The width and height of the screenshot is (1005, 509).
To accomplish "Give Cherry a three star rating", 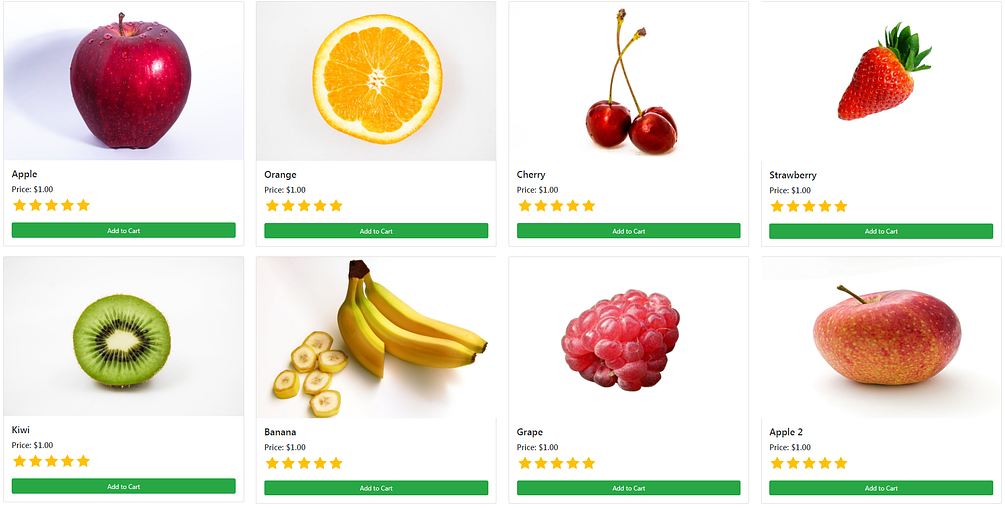I will 556,206.
